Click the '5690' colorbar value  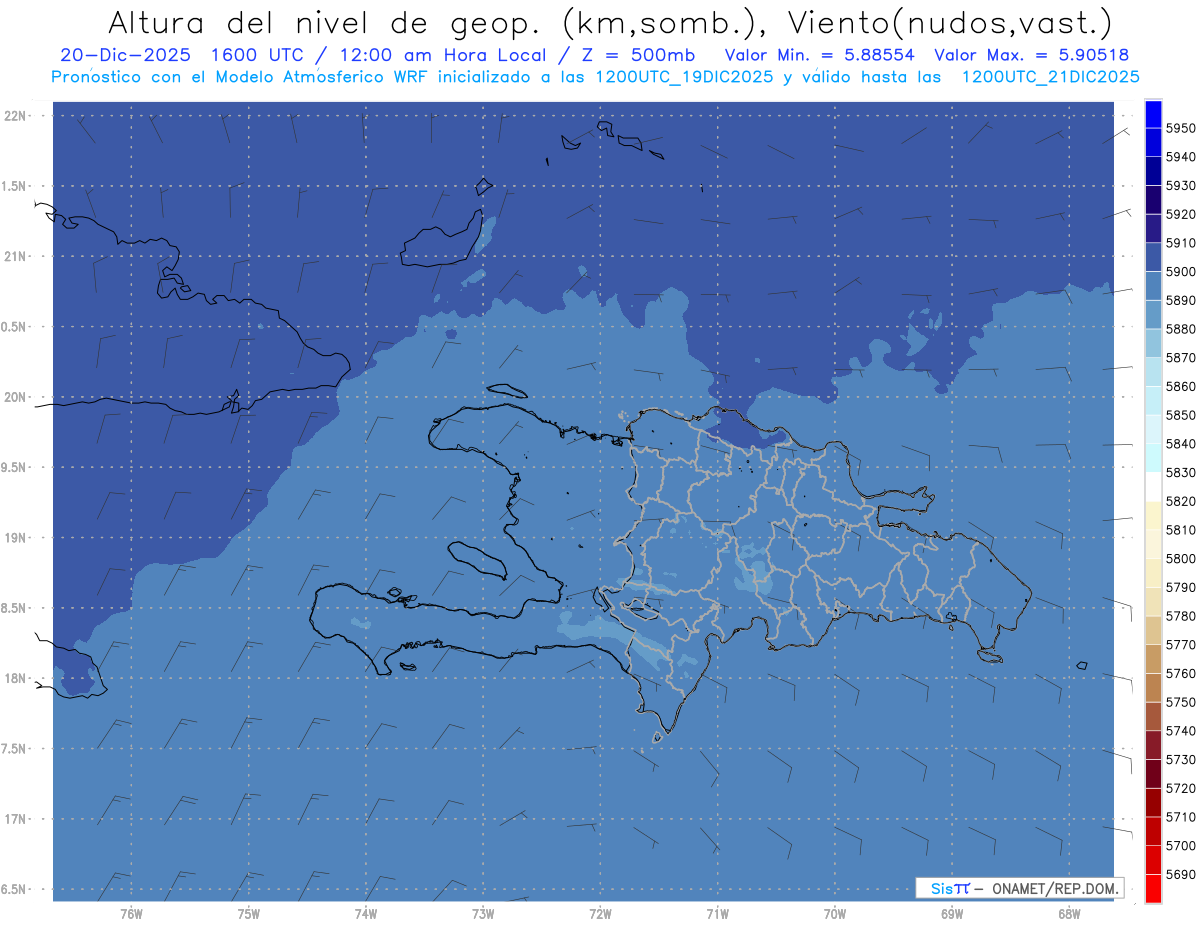(1181, 874)
